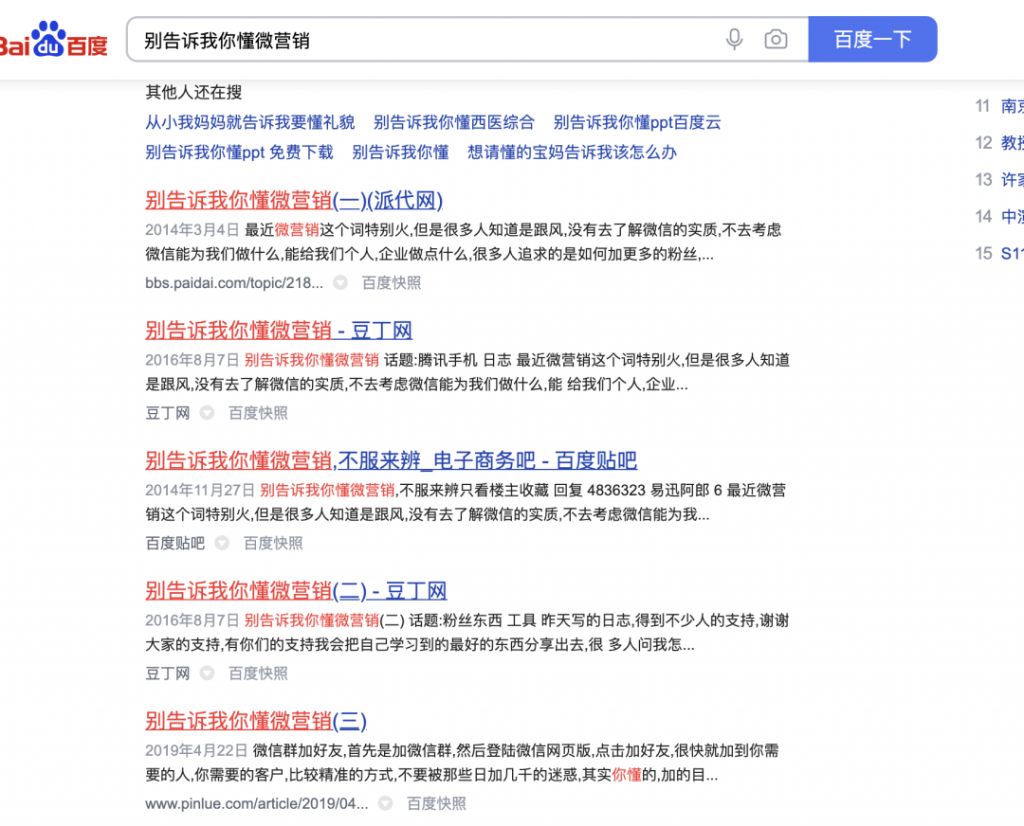1024x826 pixels.
Task: Open hot search item number 13
Action: click(999, 180)
